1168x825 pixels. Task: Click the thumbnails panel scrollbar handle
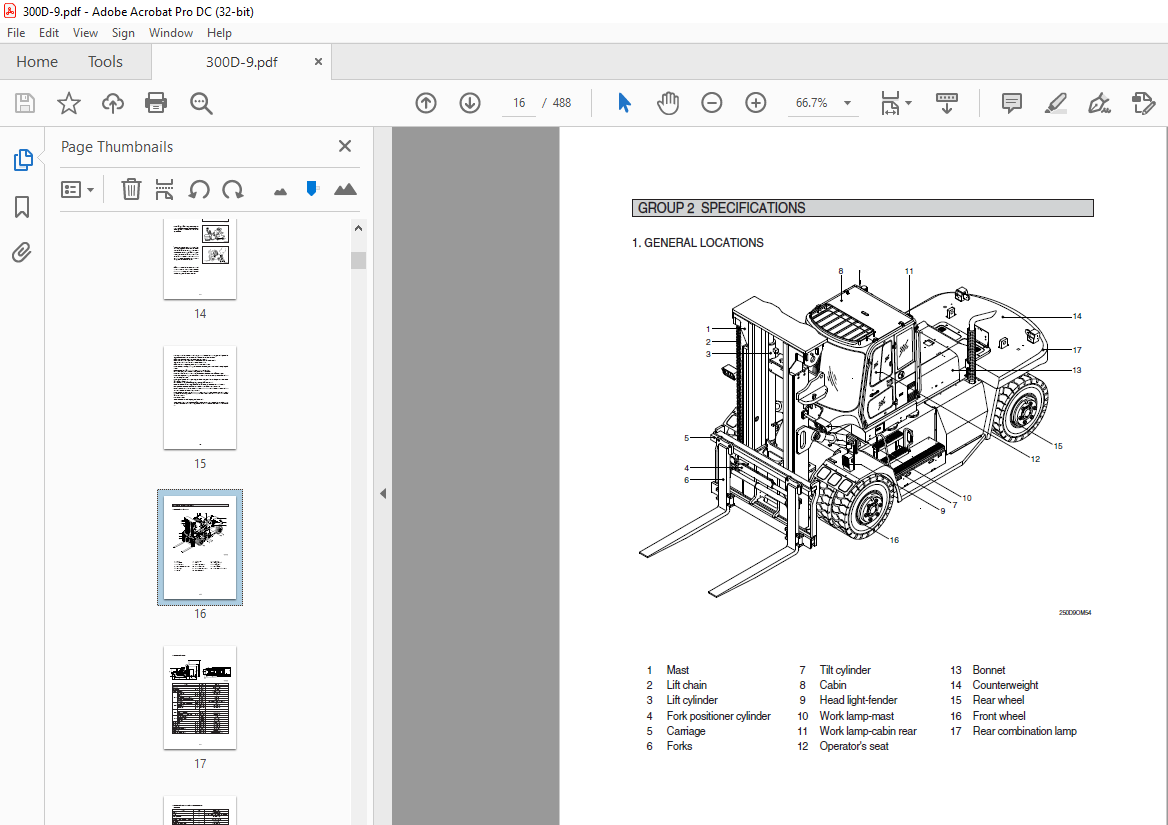(358, 260)
